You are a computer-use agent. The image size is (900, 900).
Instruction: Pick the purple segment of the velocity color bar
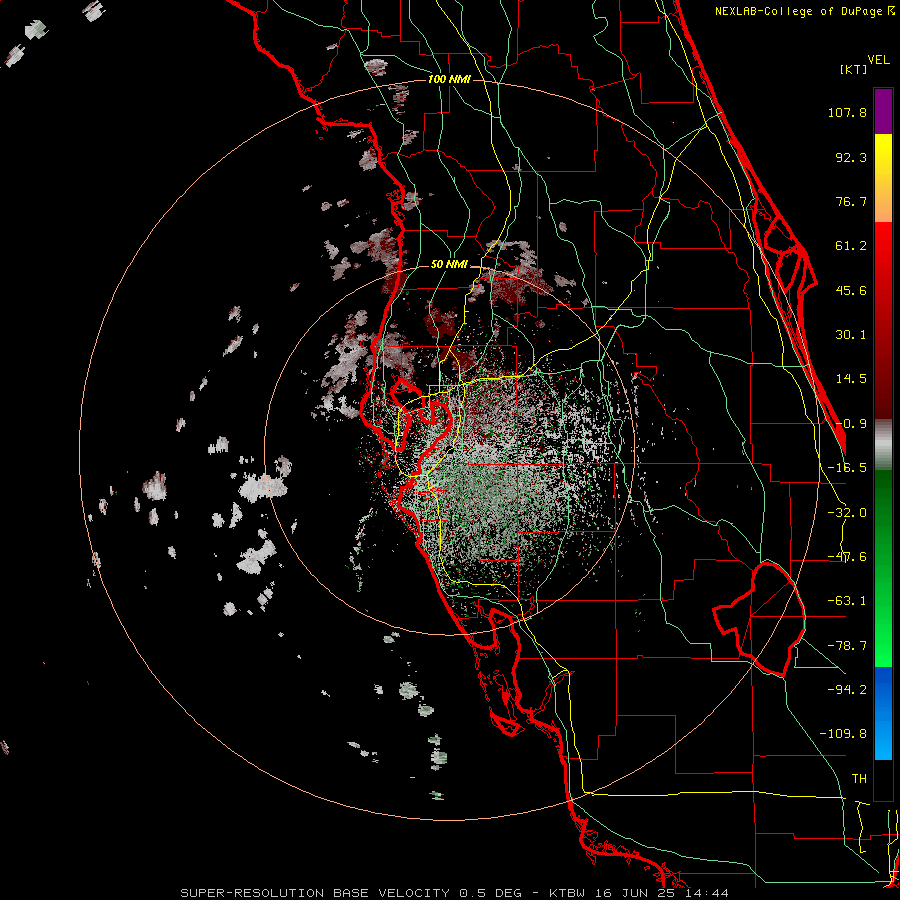[883, 111]
